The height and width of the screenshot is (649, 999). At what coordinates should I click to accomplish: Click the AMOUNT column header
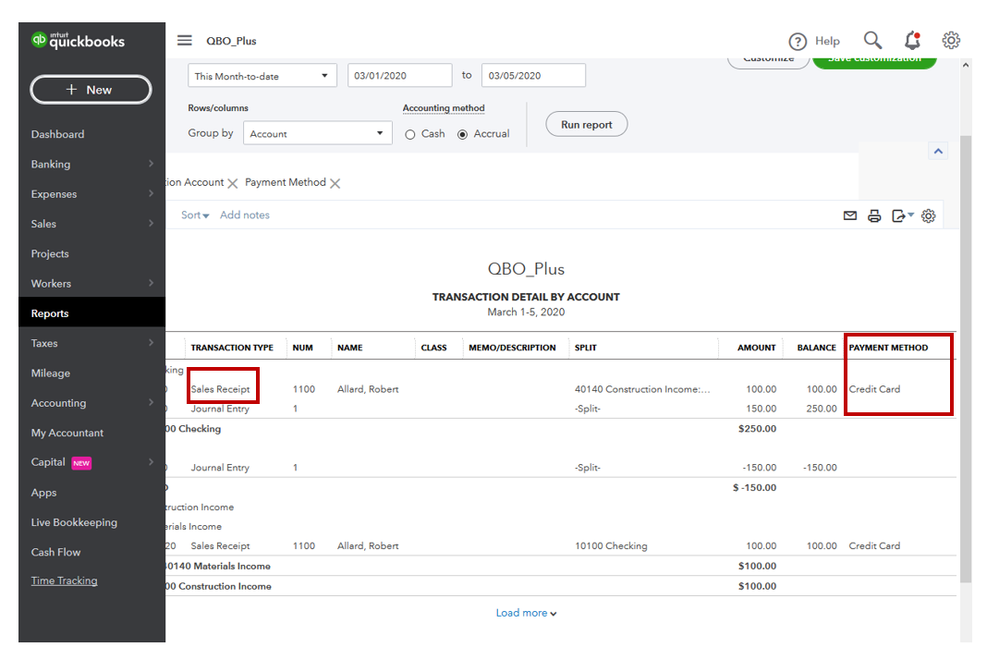756,348
